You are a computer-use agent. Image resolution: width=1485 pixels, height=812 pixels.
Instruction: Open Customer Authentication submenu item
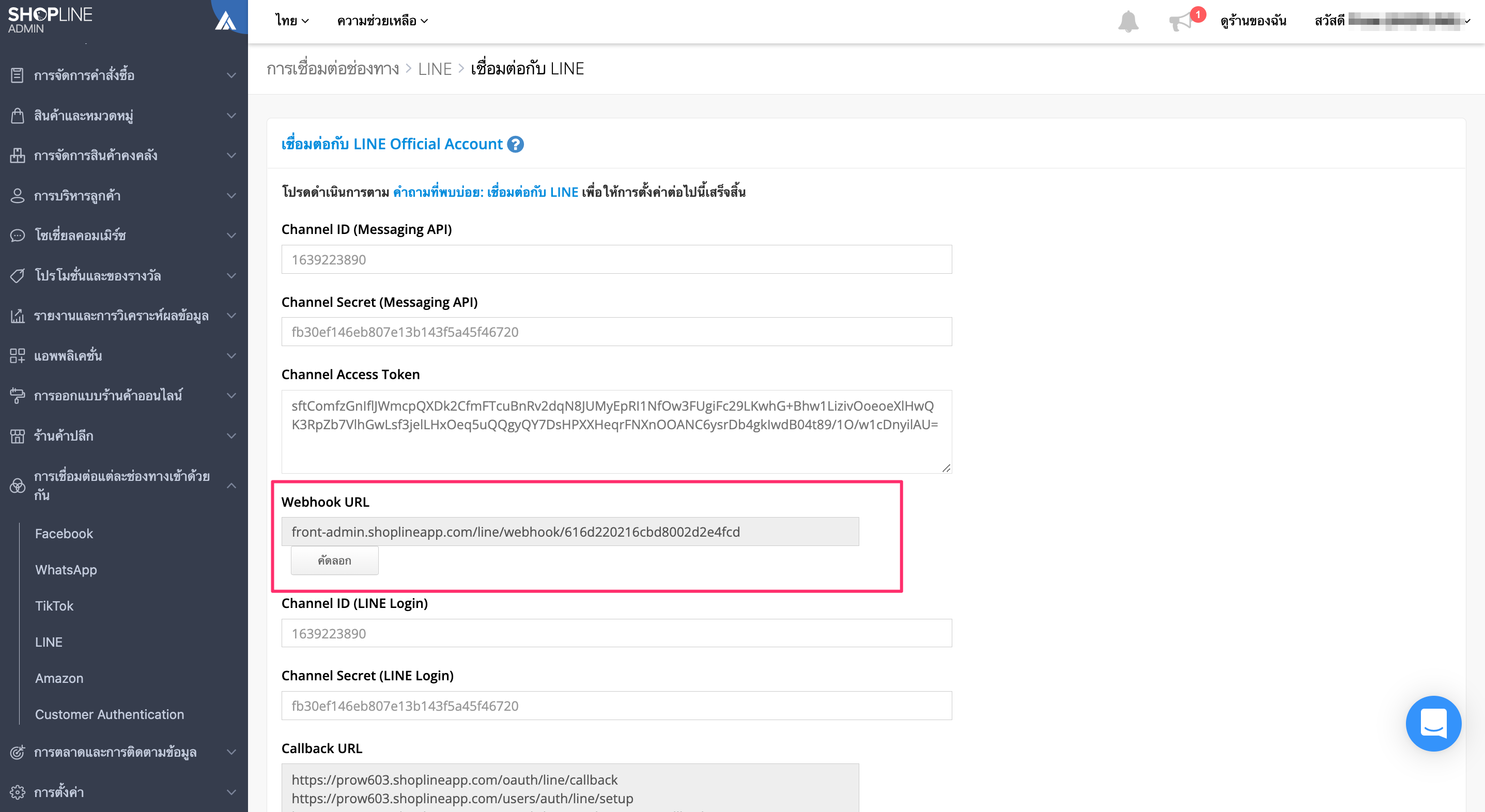[x=110, y=714]
